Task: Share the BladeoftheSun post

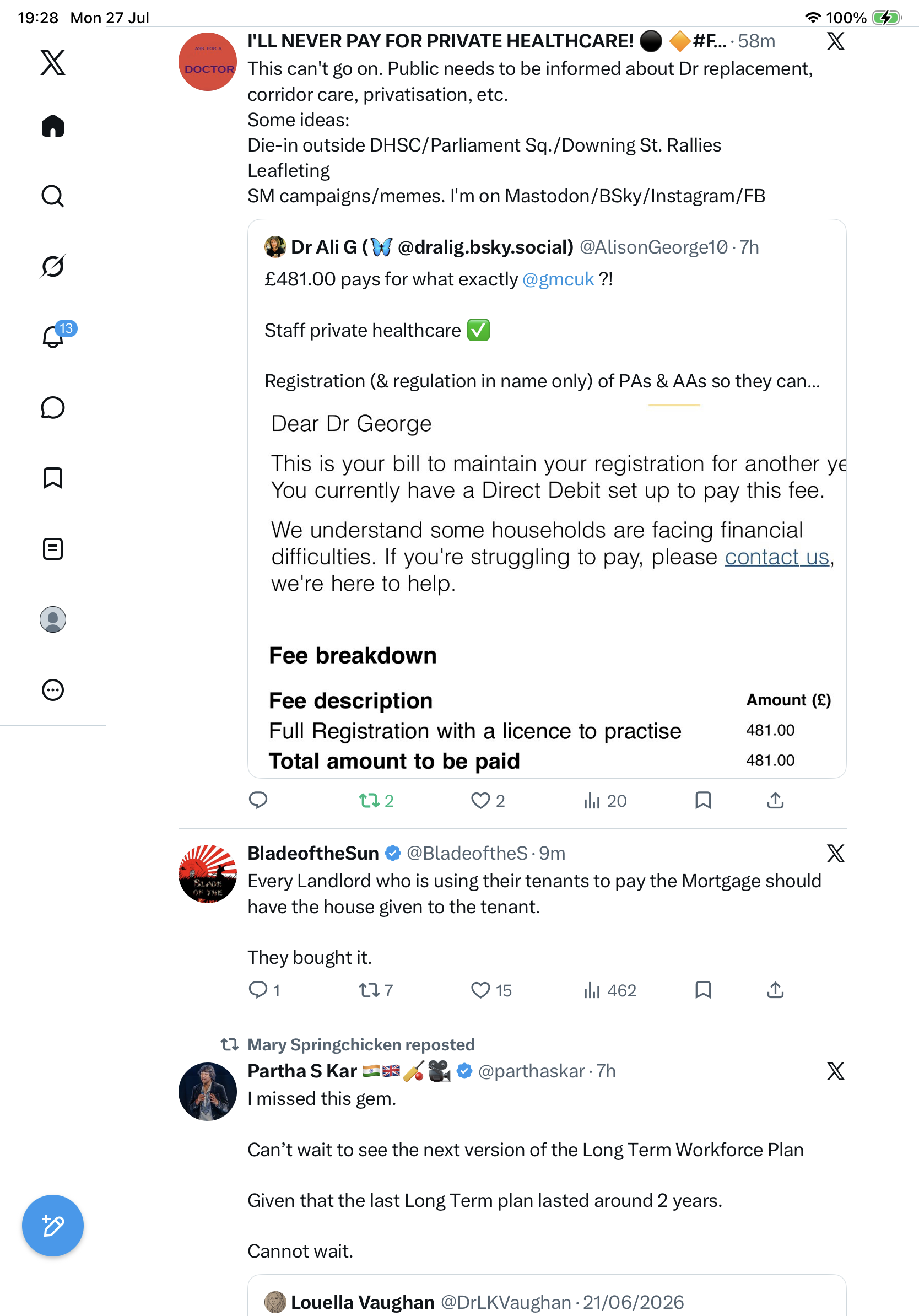Action: (x=775, y=990)
